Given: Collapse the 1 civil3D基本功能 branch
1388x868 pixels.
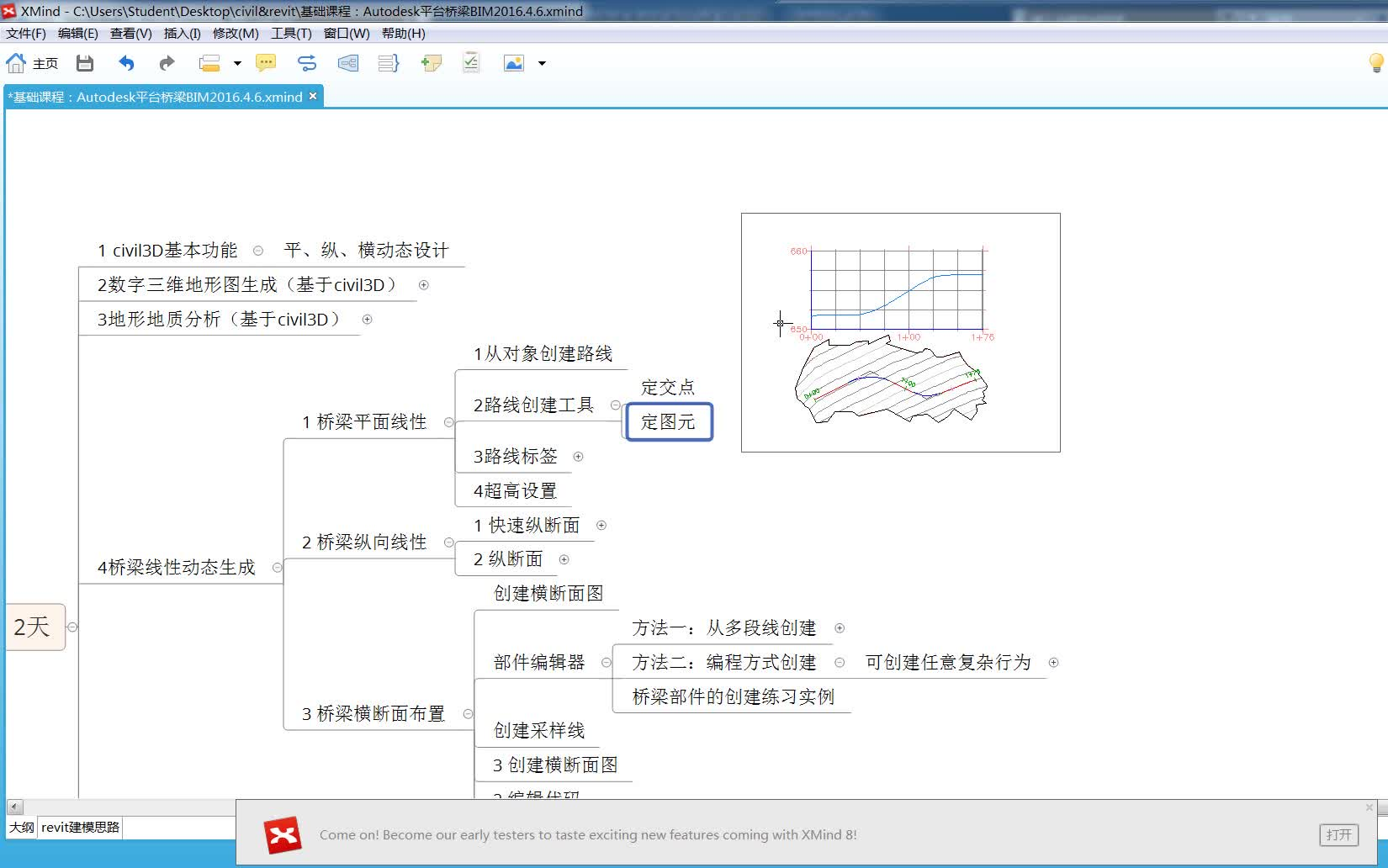Looking at the screenshot, I should (258, 251).
